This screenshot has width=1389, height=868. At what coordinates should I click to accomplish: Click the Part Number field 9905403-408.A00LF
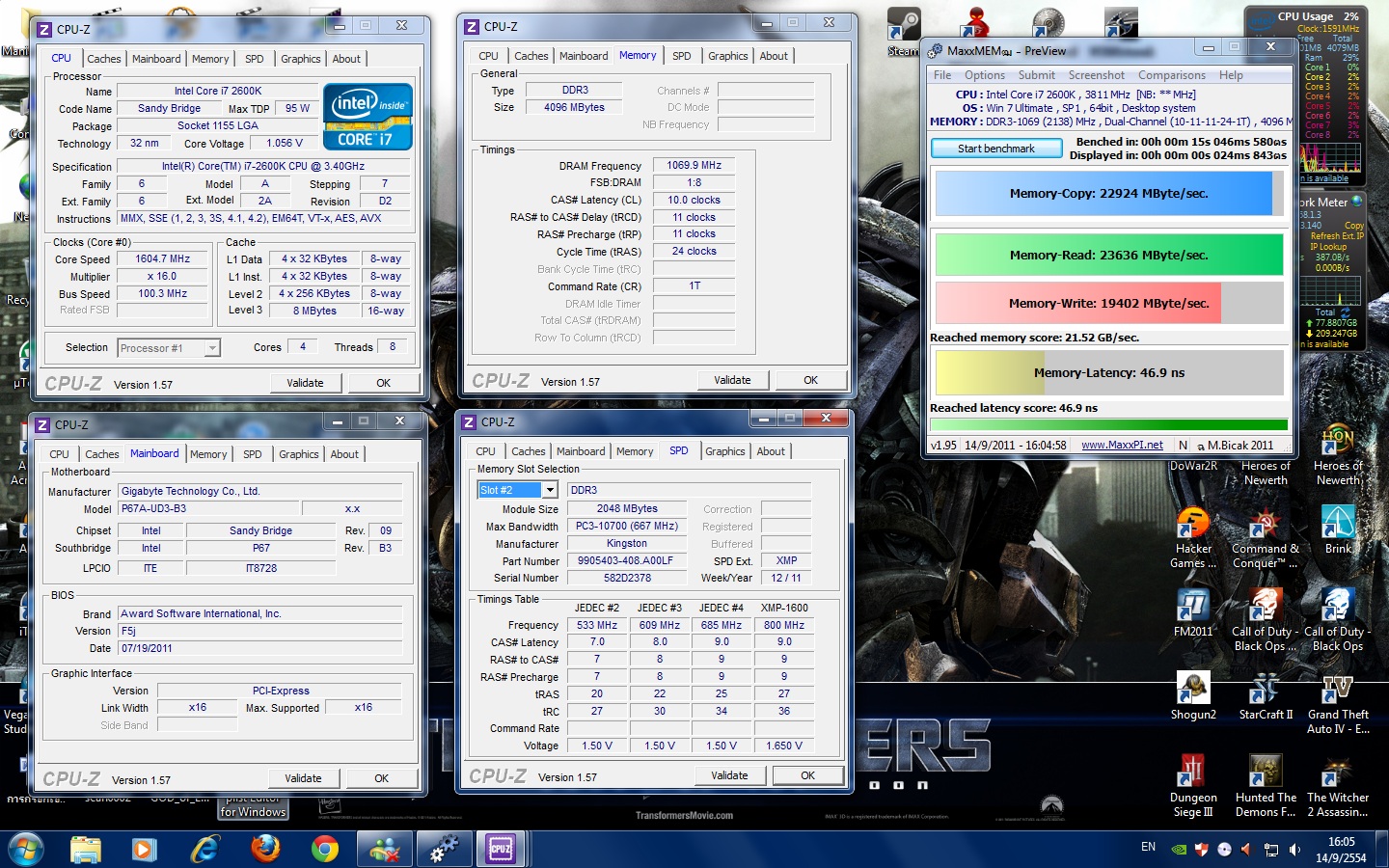(625, 560)
